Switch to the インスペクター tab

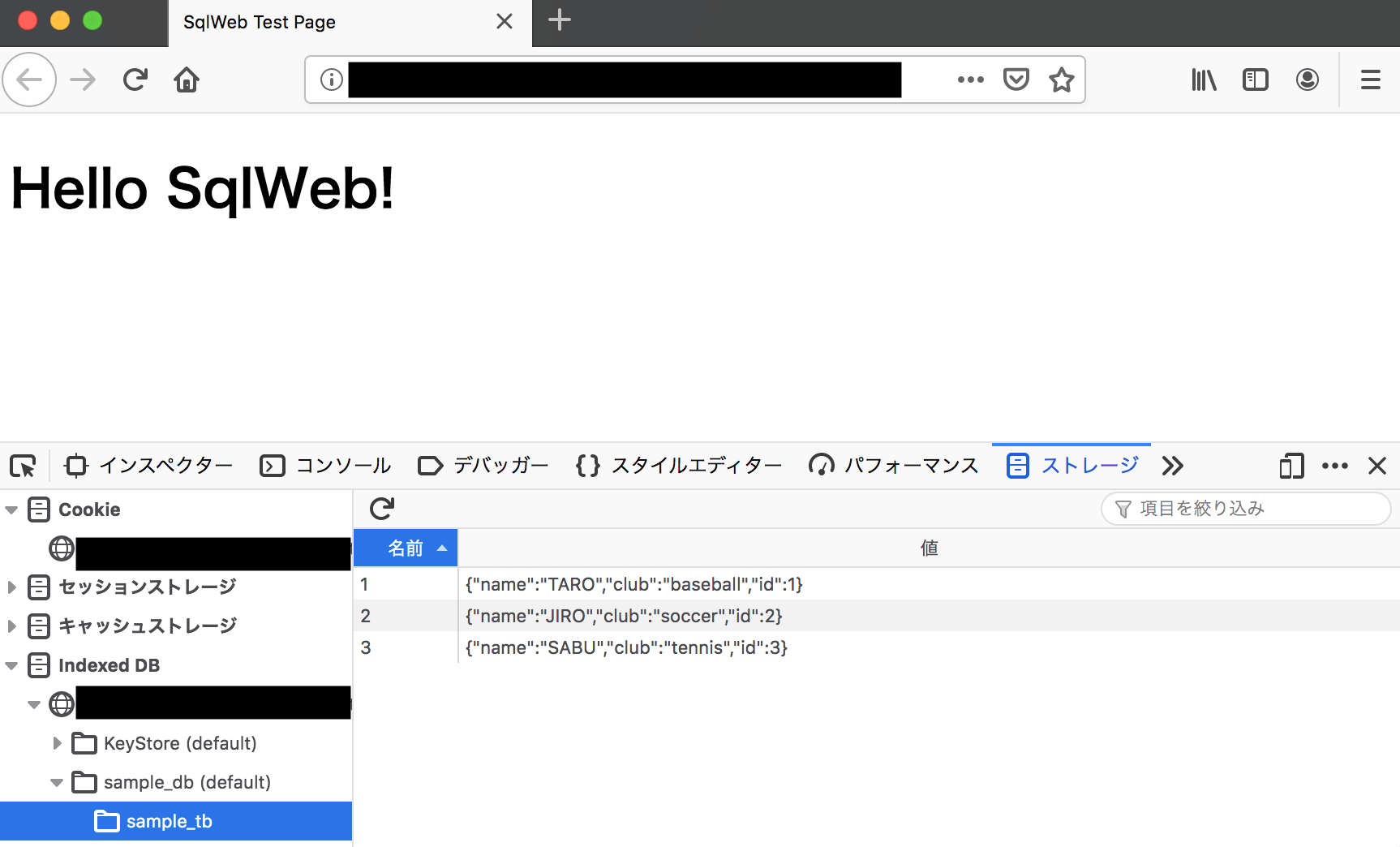pos(149,466)
